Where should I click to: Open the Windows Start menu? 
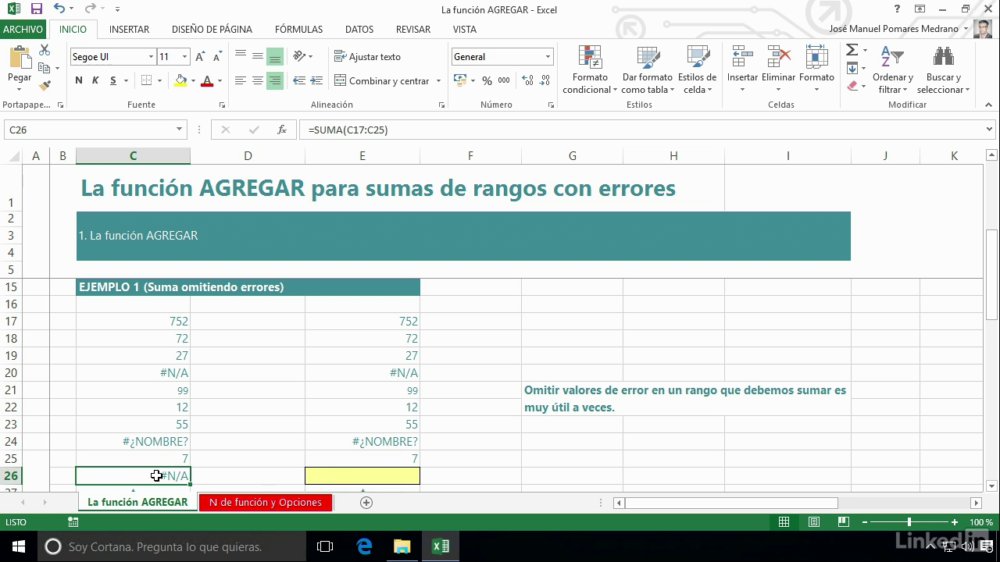[x=18, y=547]
